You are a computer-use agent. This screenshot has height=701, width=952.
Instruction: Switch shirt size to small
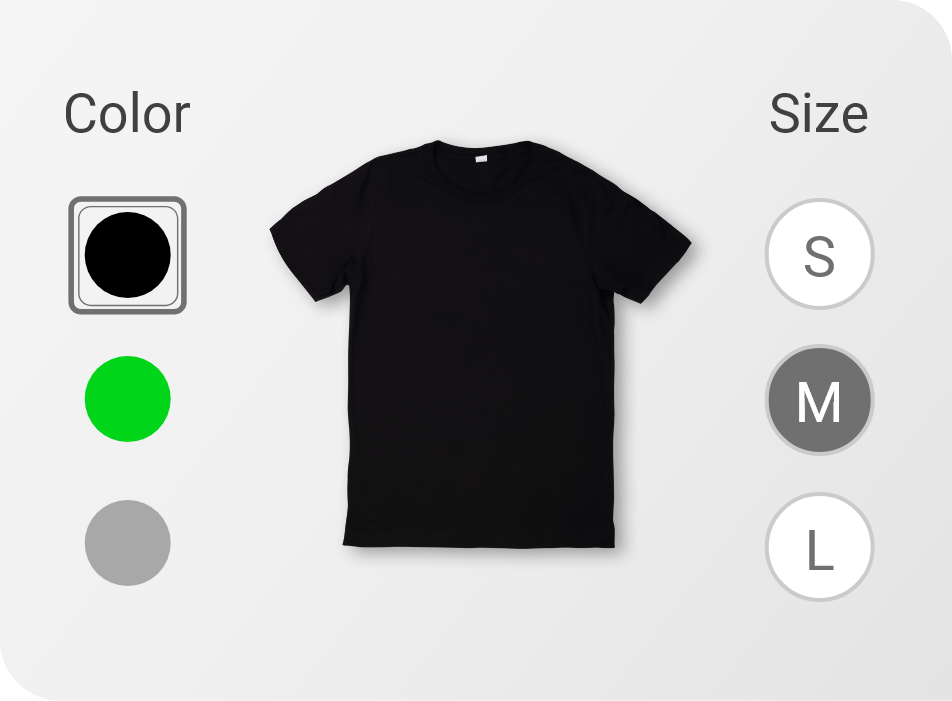tap(820, 254)
